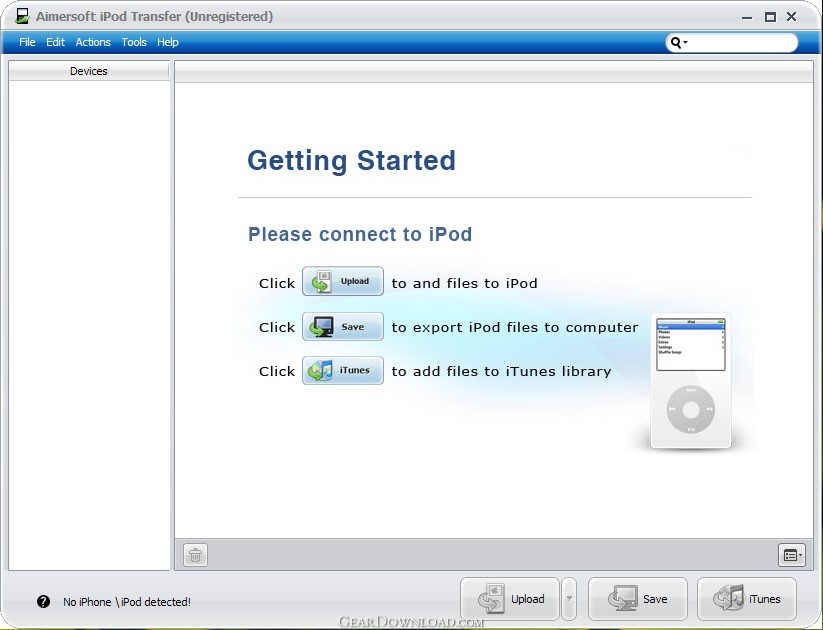Image resolution: width=823 pixels, height=630 pixels.
Task: Click the iPod device illustration
Action: pos(691,381)
